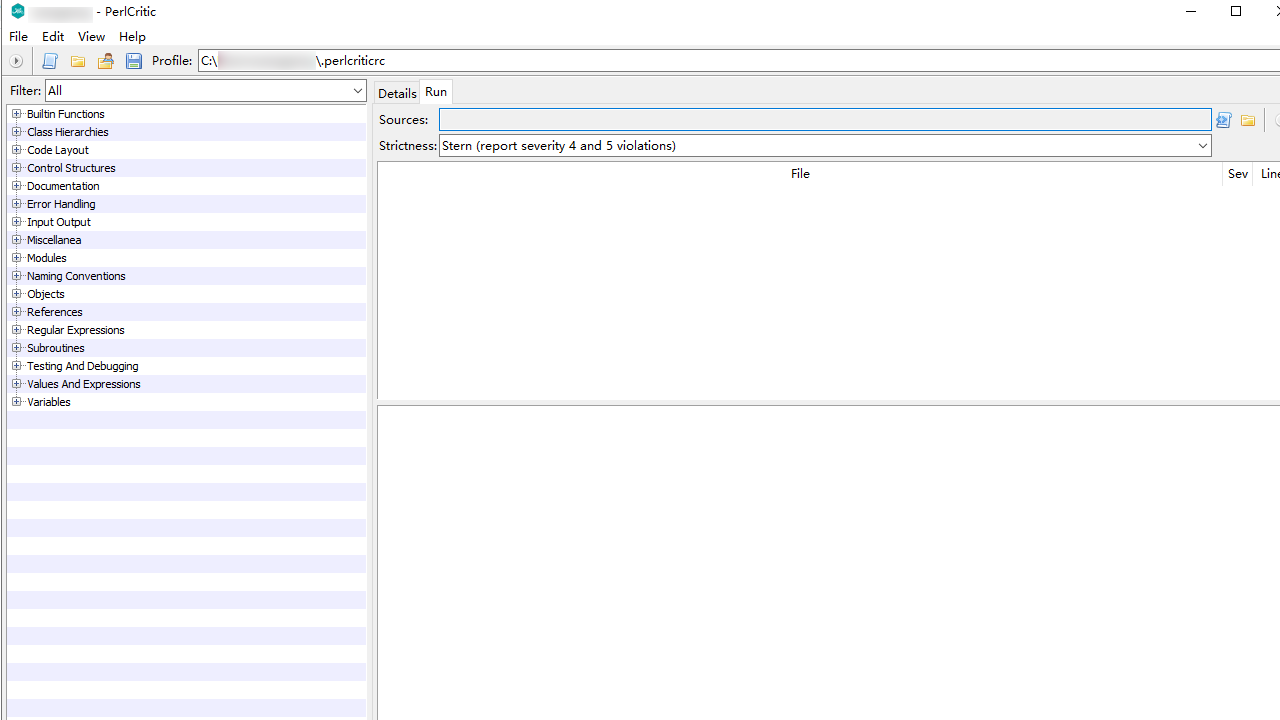
Task: Click the select script icon beside Sources field
Action: pos(1223,120)
